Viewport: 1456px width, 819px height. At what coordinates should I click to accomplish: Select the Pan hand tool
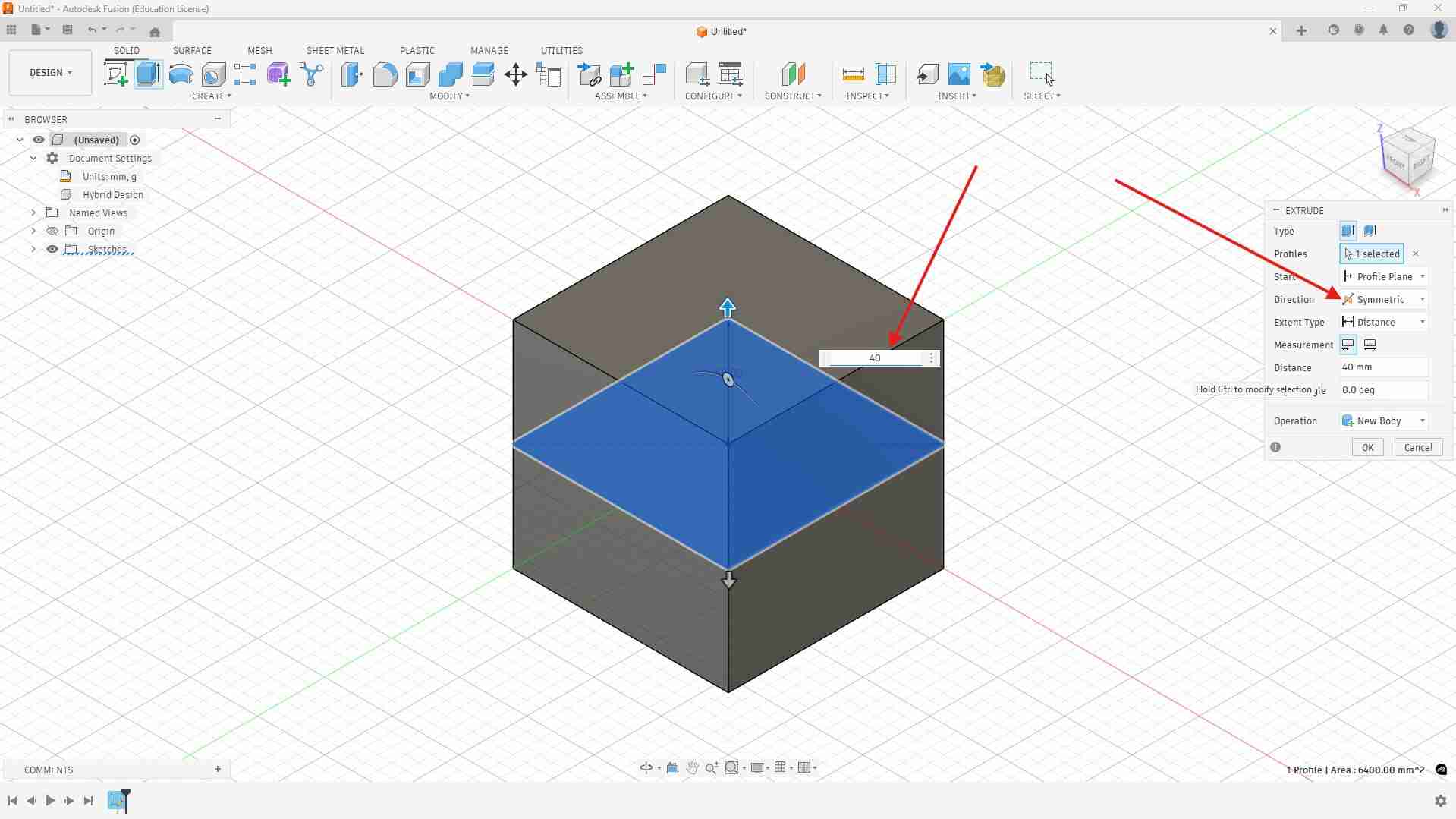[692, 768]
